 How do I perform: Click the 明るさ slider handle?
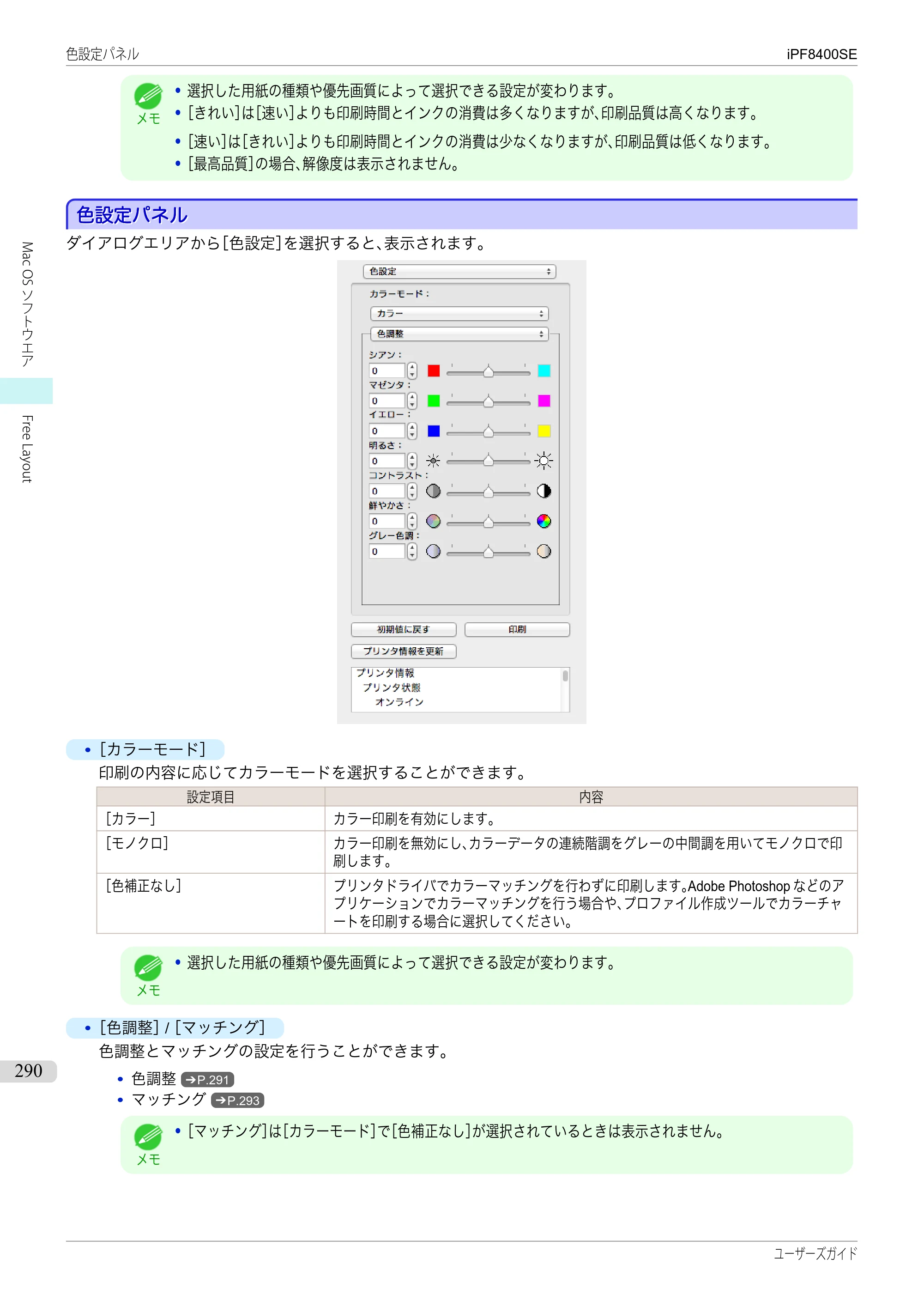(x=488, y=462)
